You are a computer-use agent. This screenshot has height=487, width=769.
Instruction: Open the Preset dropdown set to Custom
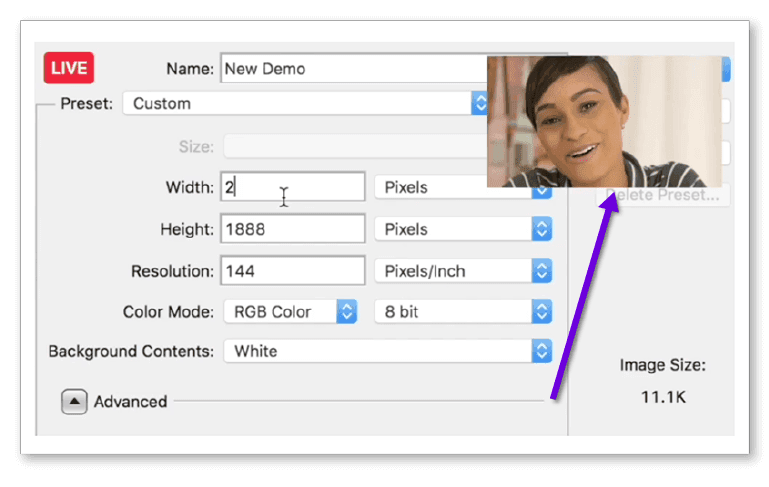304,103
